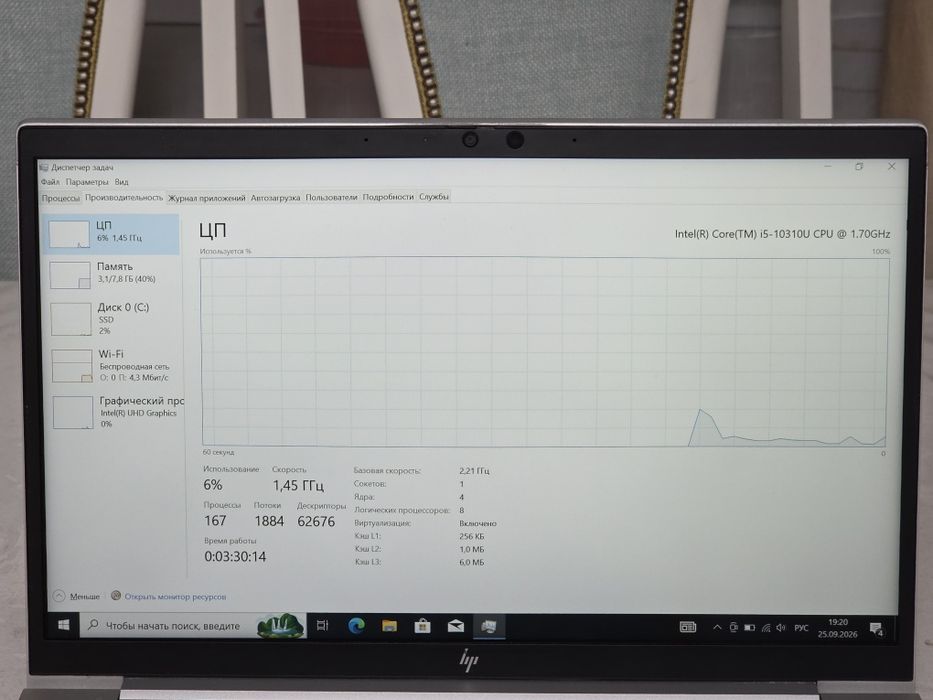This screenshot has height=700, width=933.
Task: Click the process count 167
Action: tap(215, 521)
